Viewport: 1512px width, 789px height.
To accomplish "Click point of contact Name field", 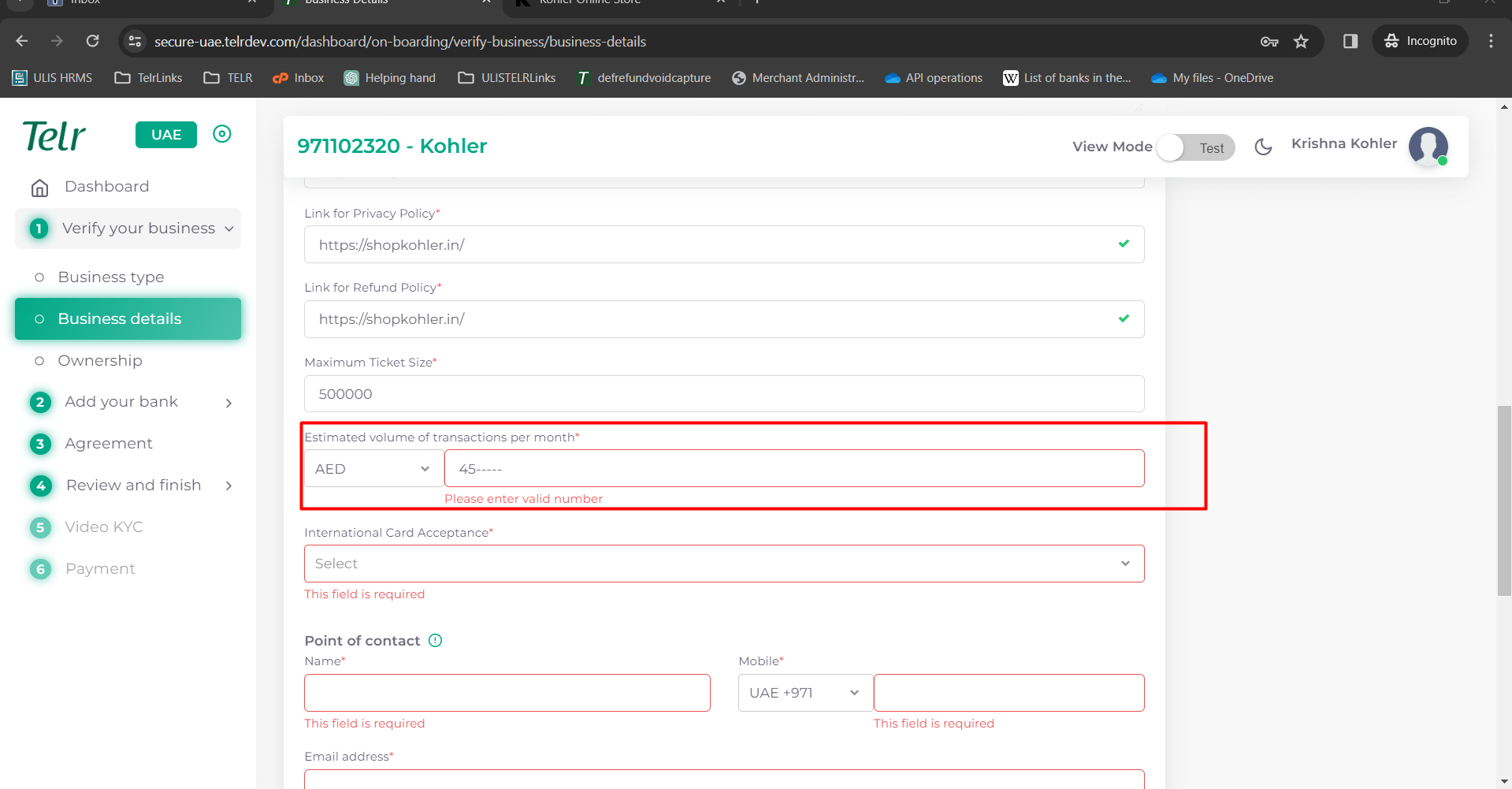I will tap(507, 693).
